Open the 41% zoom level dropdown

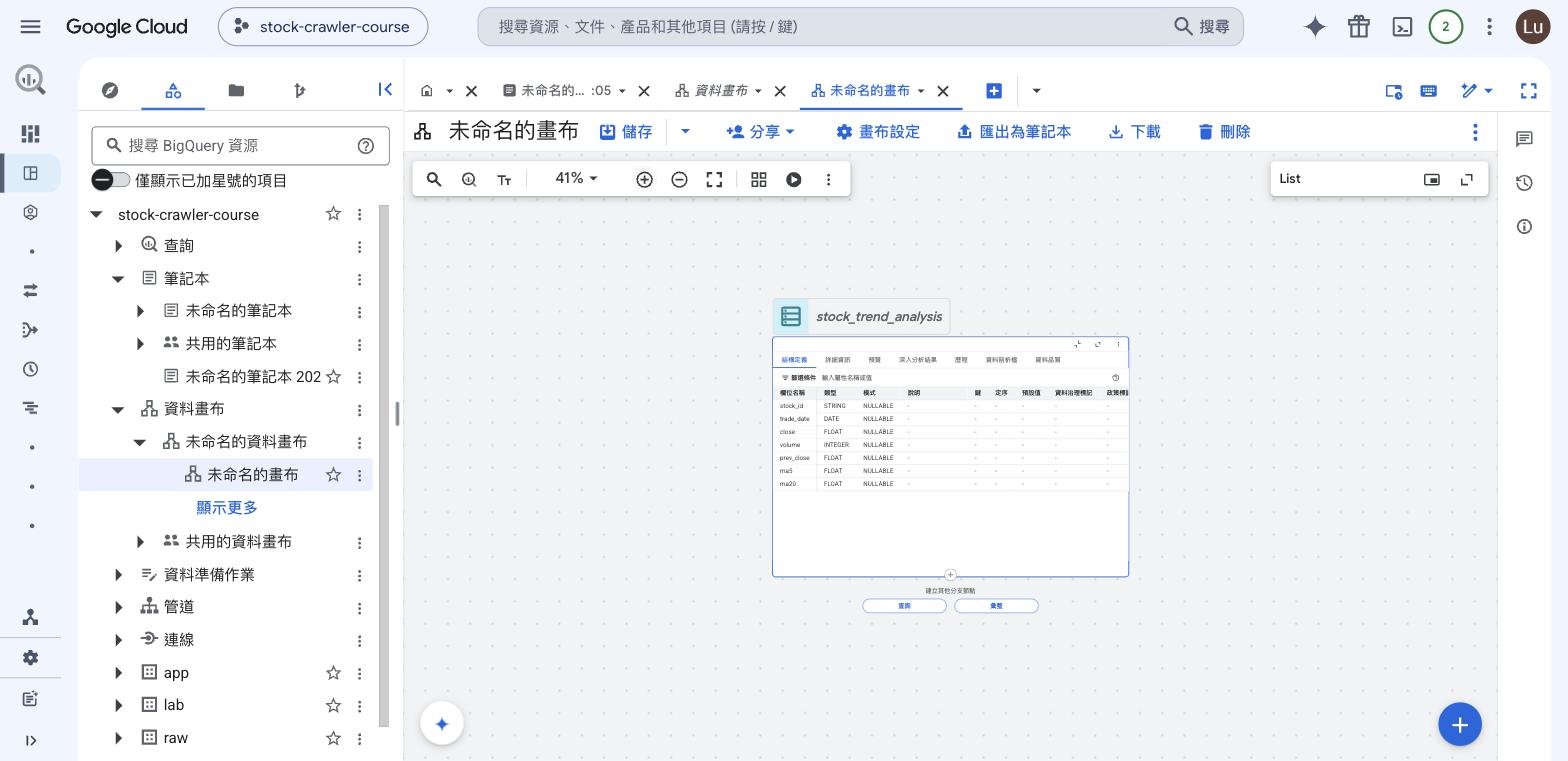click(x=577, y=178)
